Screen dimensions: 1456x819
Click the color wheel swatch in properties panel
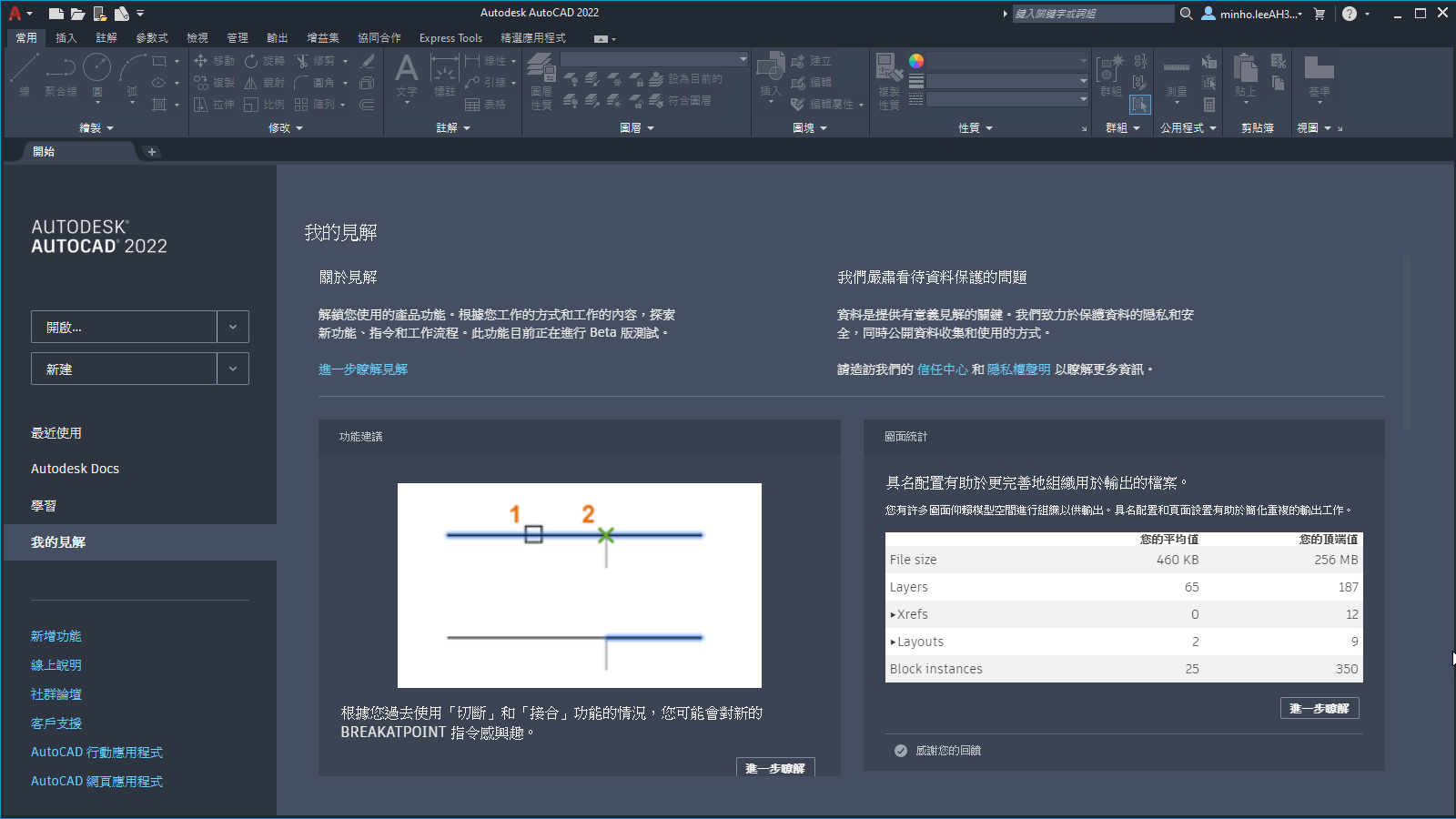pyautogui.click(x=916, y=61)
